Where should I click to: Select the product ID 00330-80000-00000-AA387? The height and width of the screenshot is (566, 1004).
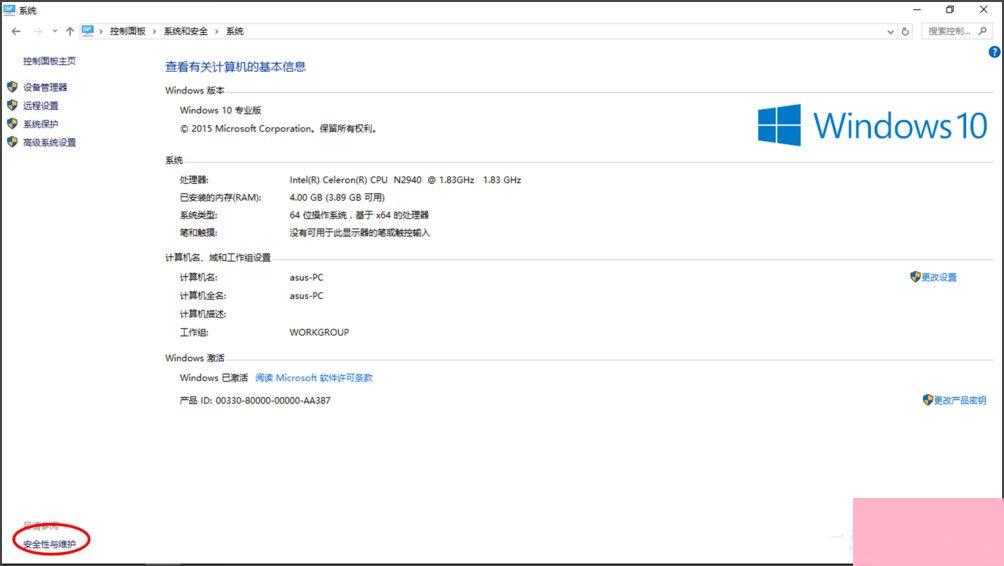[x=273, y=400]
